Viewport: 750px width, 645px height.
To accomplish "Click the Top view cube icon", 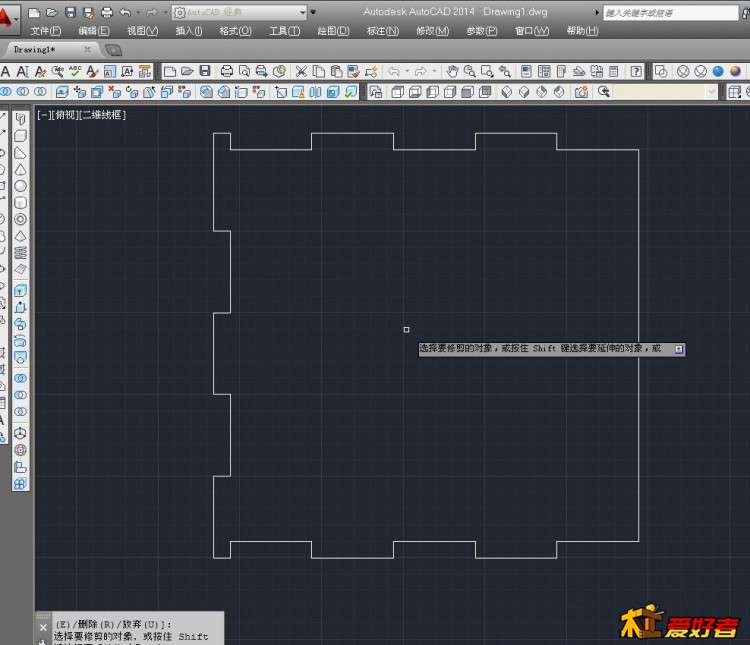I will click(x=397, y=92).
